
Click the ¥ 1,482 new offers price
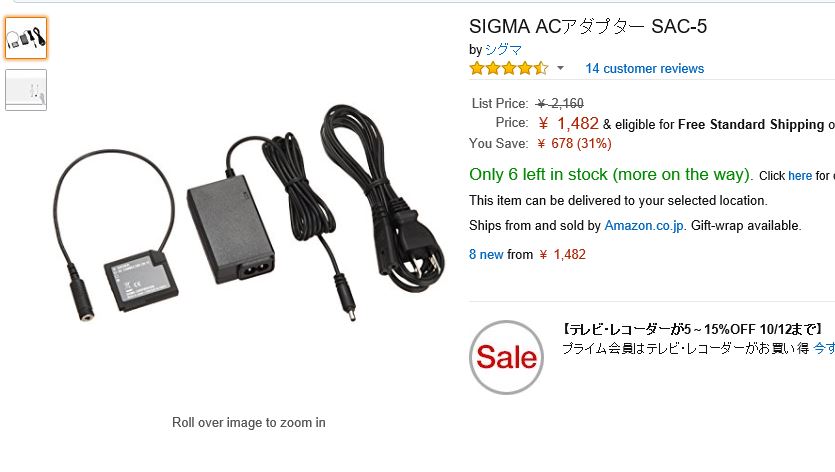tap(562, 255)
